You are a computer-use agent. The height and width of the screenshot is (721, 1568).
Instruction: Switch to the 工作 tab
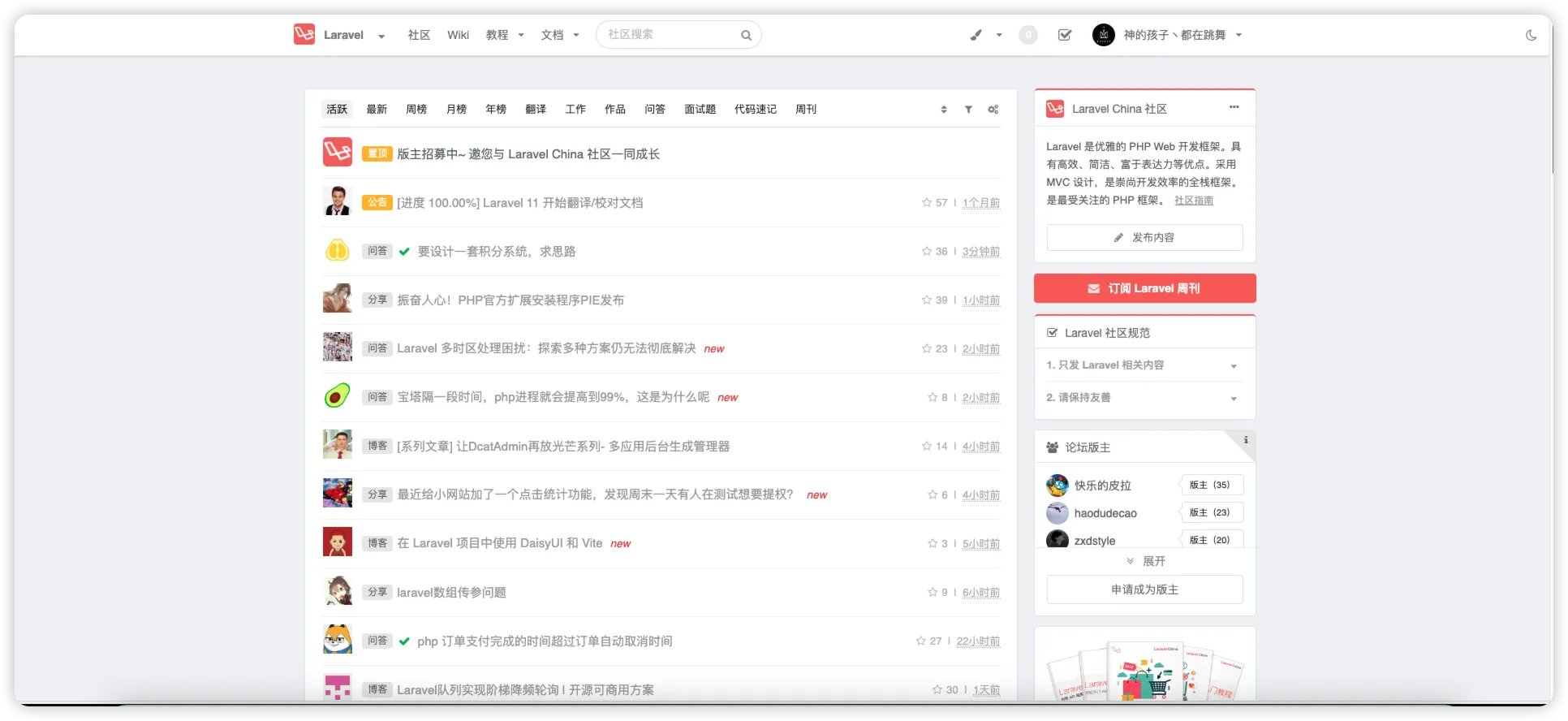click(x=575, y=109)
